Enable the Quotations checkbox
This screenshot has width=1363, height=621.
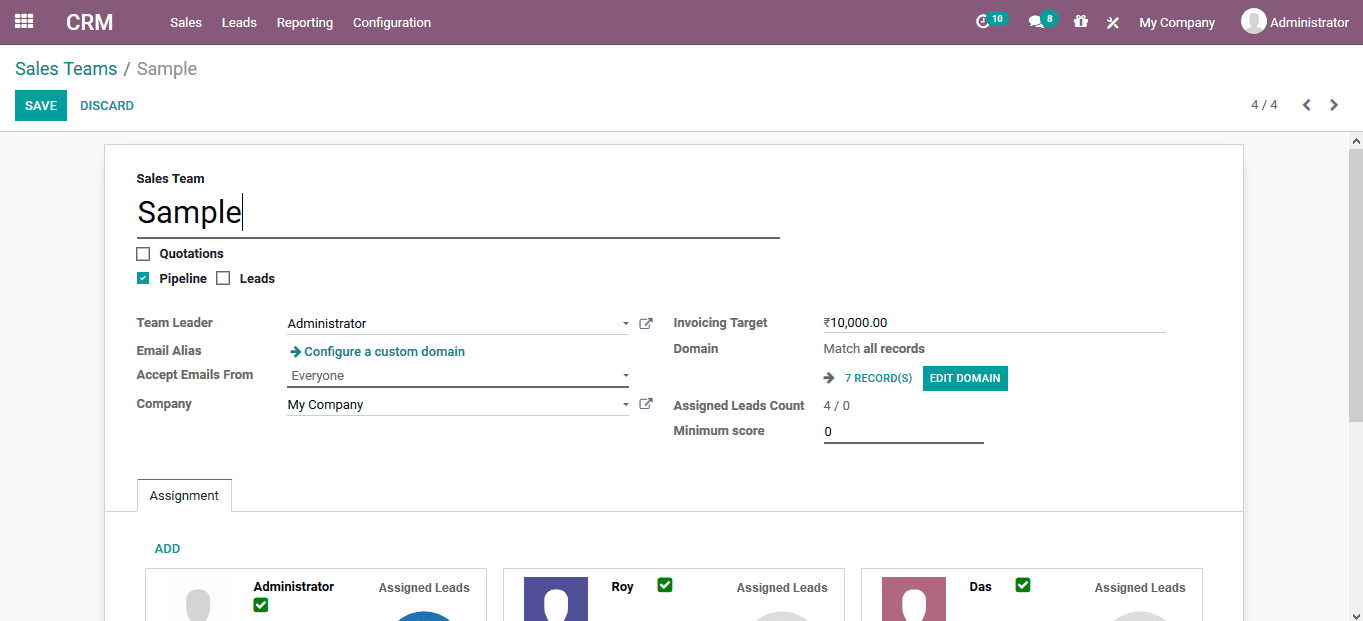pos(143,253)
